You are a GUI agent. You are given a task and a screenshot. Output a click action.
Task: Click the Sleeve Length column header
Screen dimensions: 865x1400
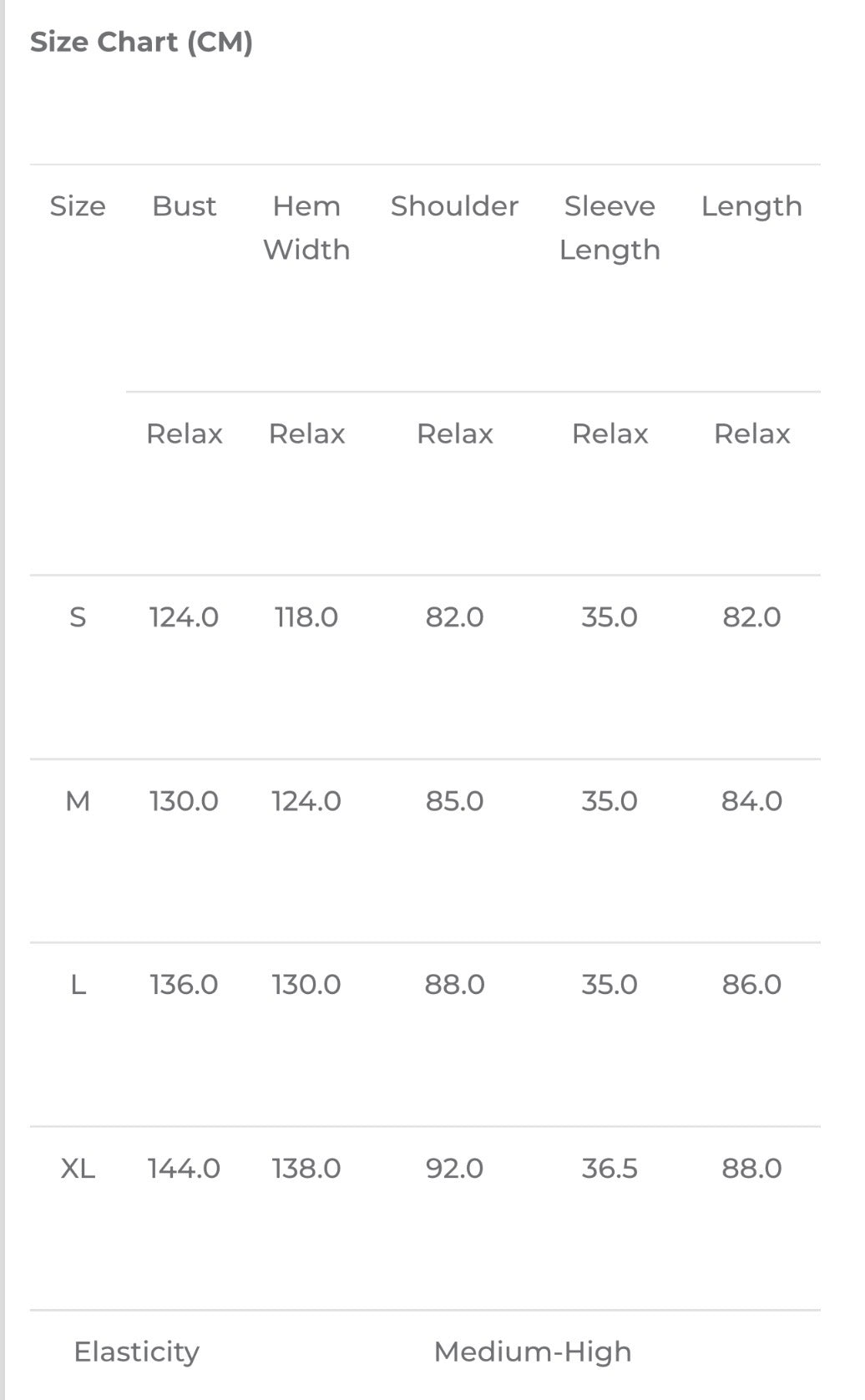point(610,227)
